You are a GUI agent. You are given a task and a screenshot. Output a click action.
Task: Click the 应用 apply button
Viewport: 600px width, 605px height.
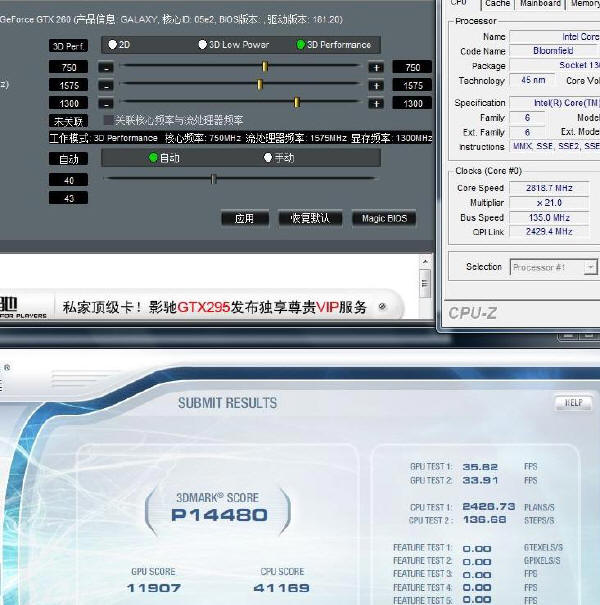coord(244,218)
